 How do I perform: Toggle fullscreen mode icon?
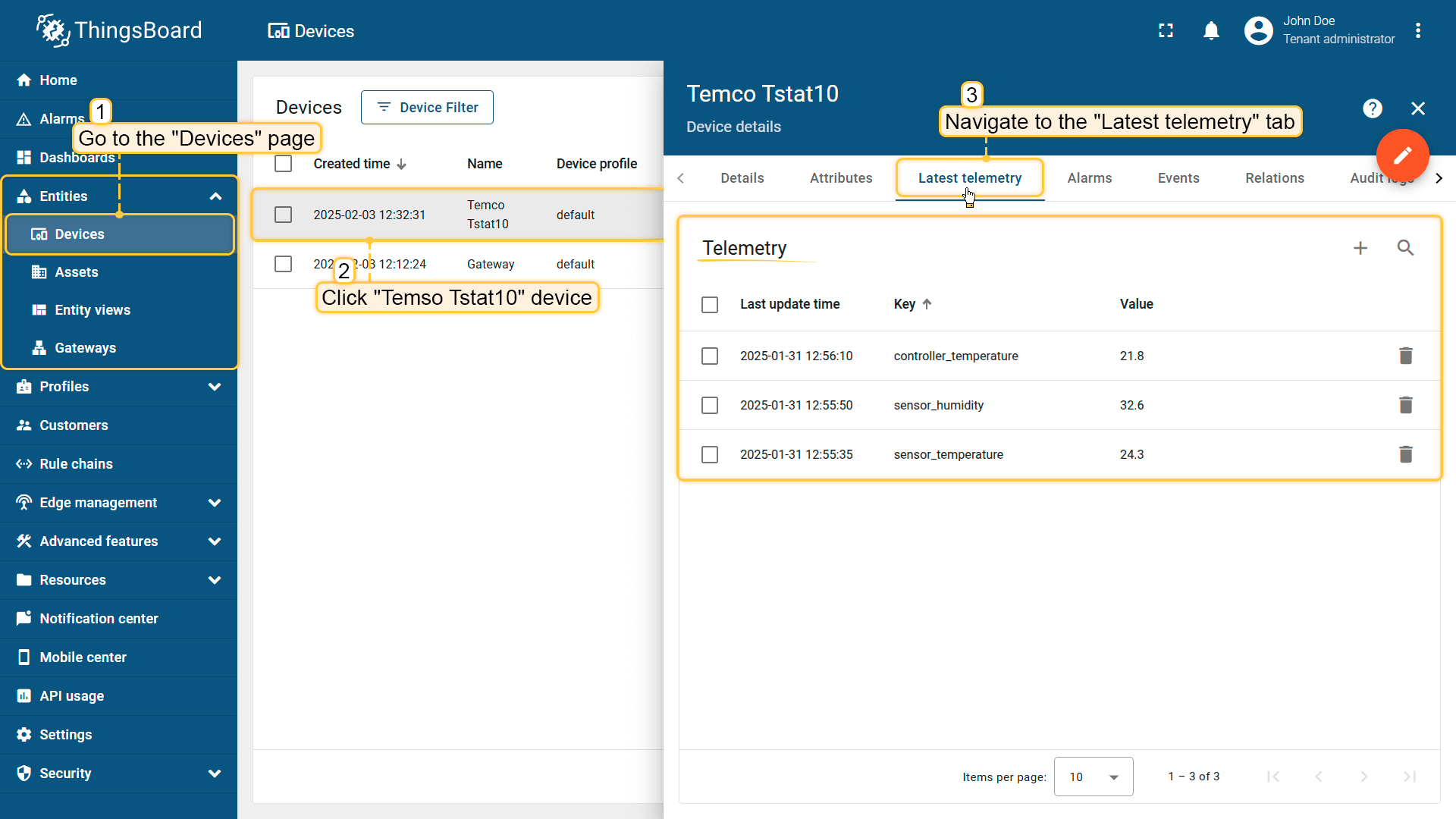pos(1166,31)
